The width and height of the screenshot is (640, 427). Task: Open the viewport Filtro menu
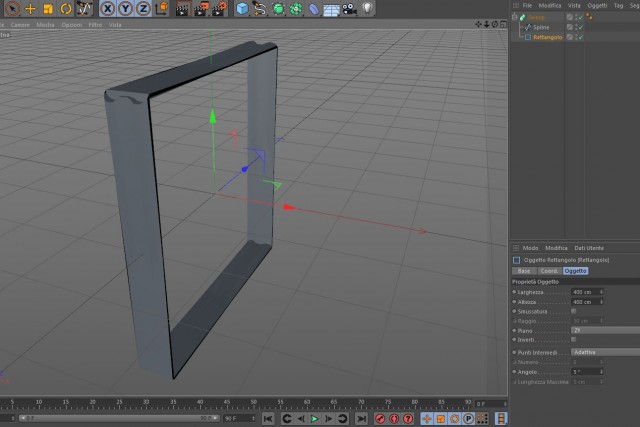click(95, 25)
